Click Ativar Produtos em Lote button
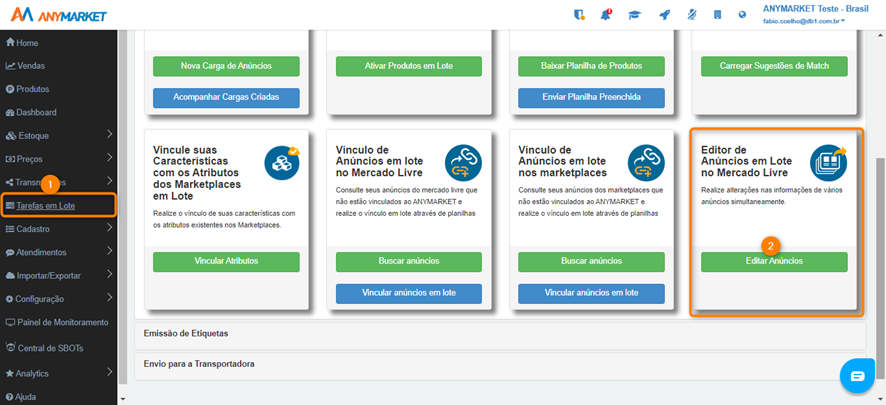This screenshot has height=405, width=886. point(409,66)
